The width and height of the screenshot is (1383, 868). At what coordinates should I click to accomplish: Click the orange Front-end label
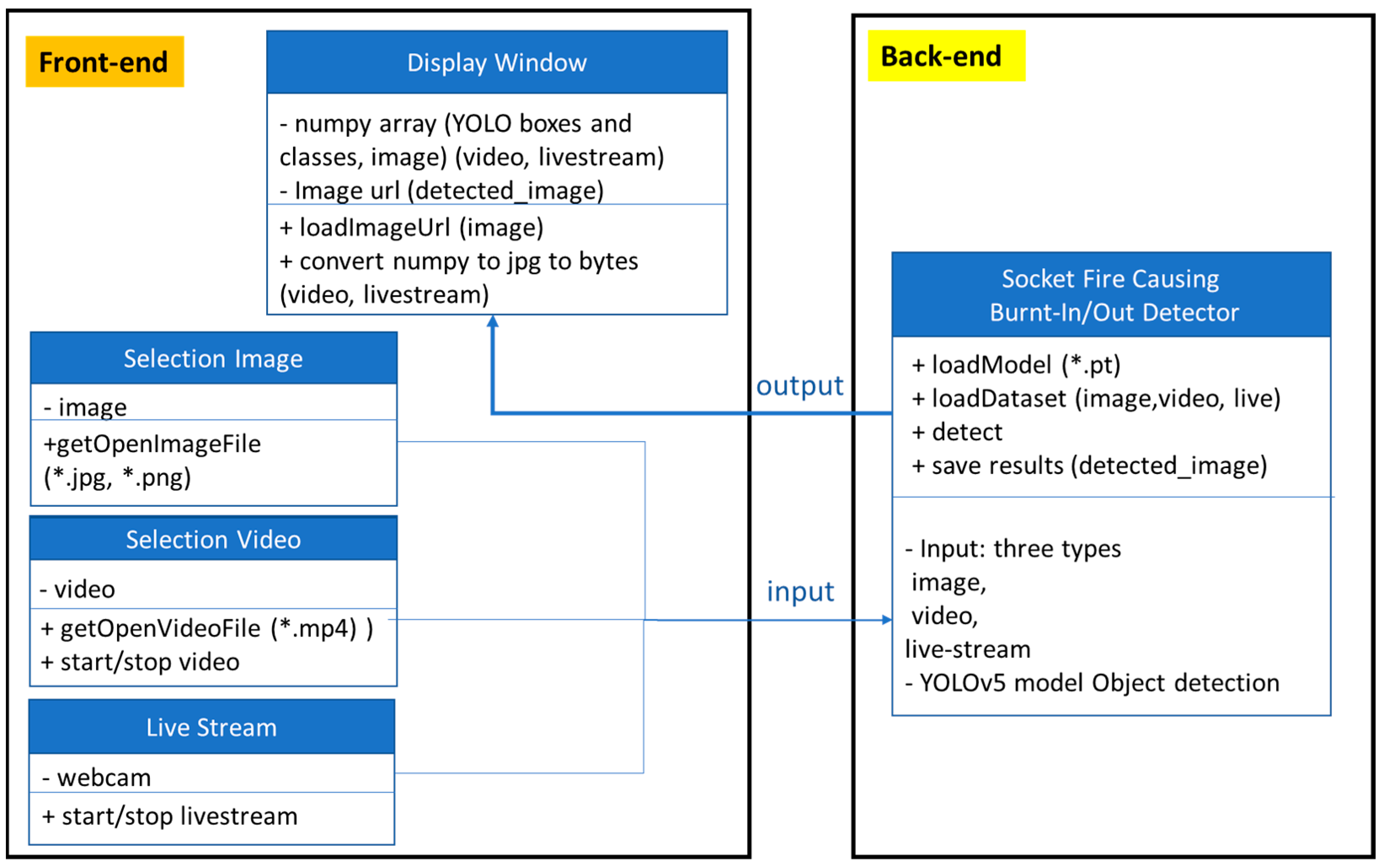tap(104, 61)
